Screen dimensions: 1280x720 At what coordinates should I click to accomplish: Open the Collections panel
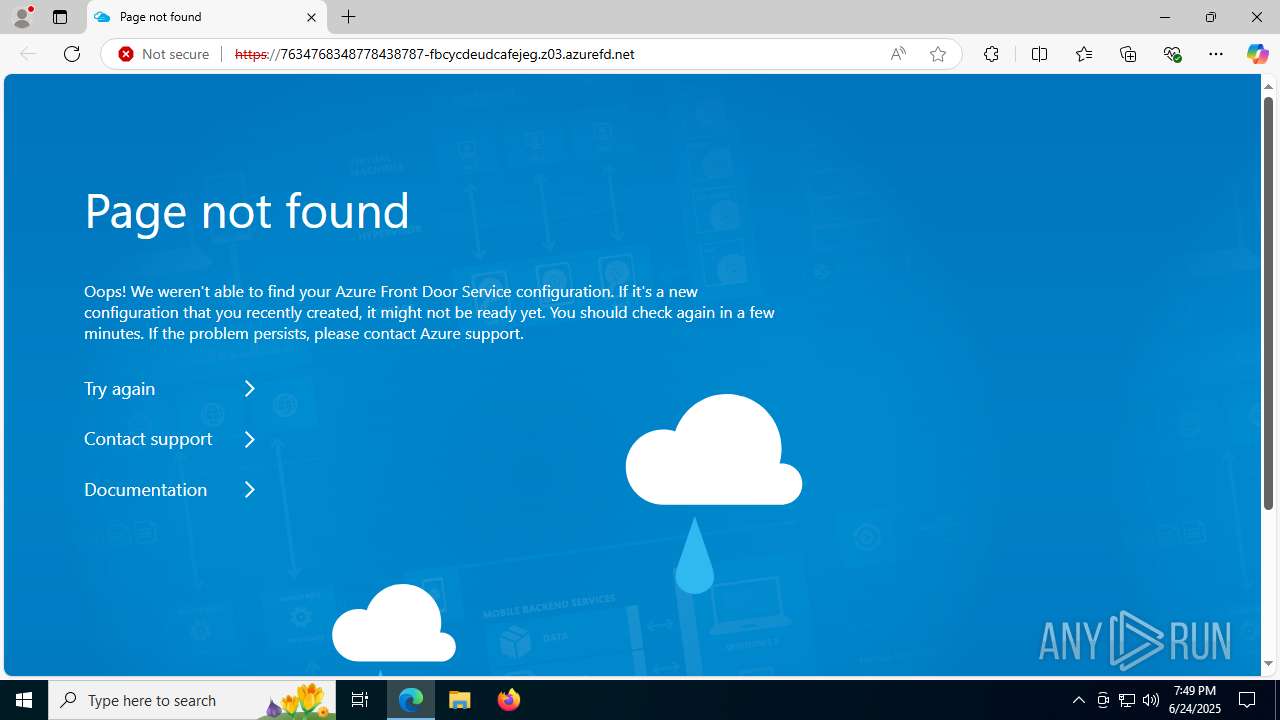pos(1128,54)
